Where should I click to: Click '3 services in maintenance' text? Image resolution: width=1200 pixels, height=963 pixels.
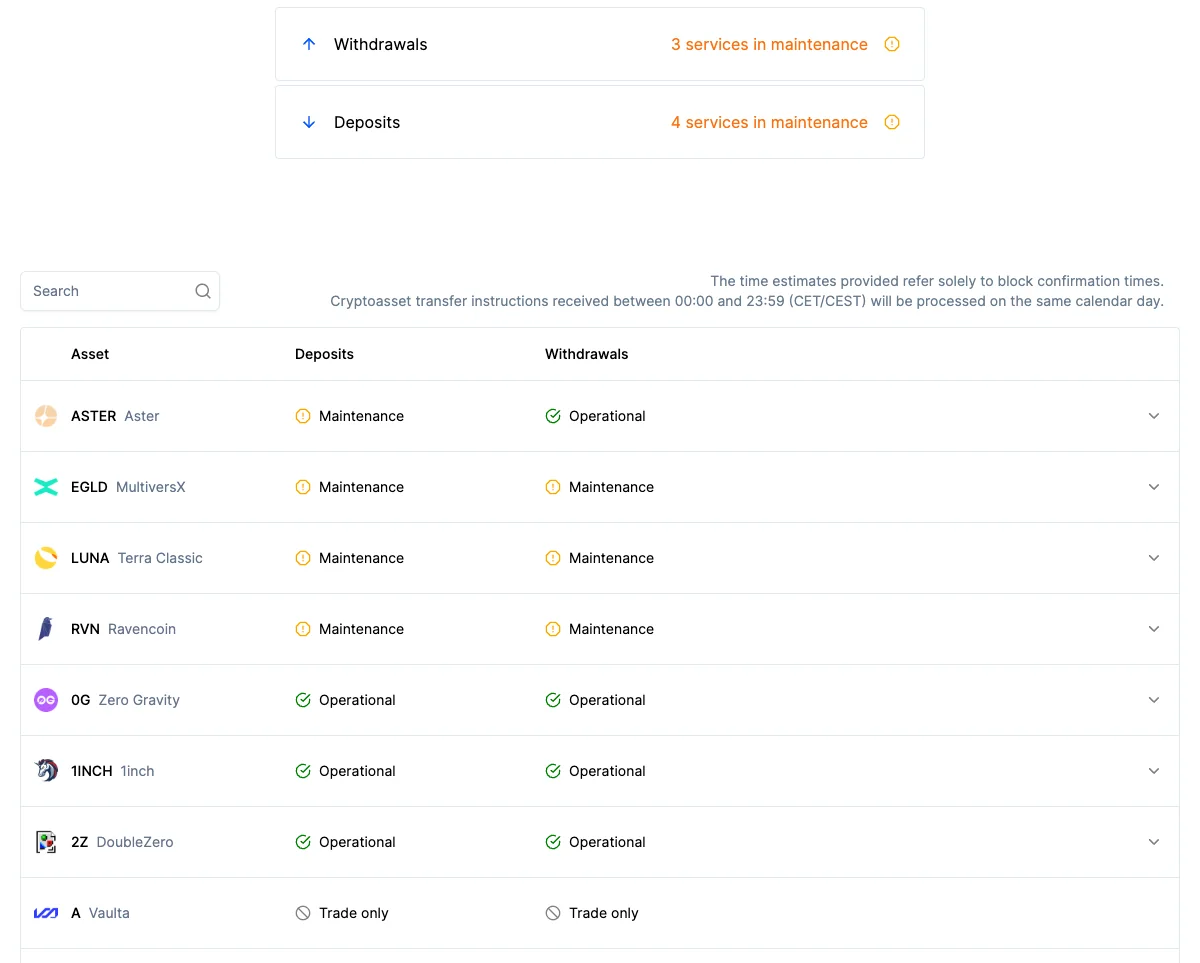click(x=769, y=44)
